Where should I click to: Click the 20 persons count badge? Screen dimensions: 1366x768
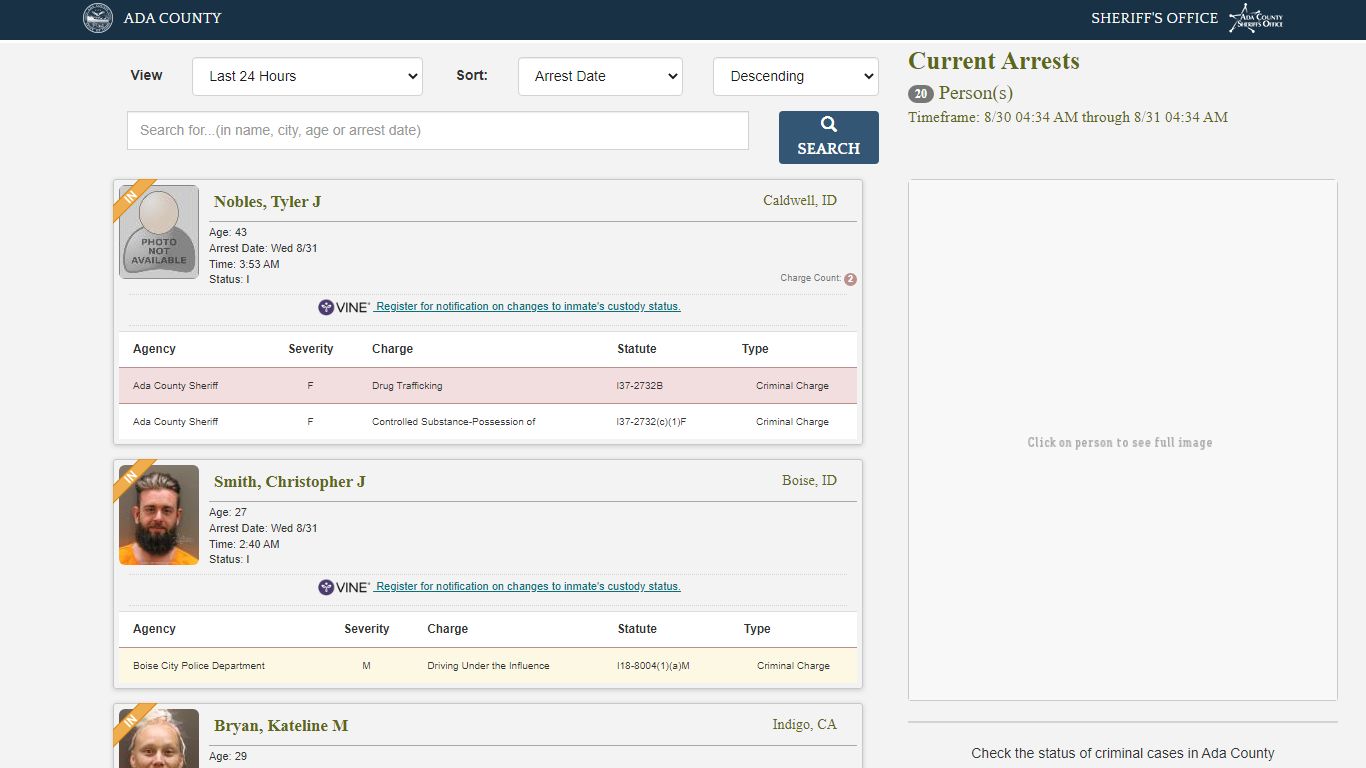pos(921,94)
